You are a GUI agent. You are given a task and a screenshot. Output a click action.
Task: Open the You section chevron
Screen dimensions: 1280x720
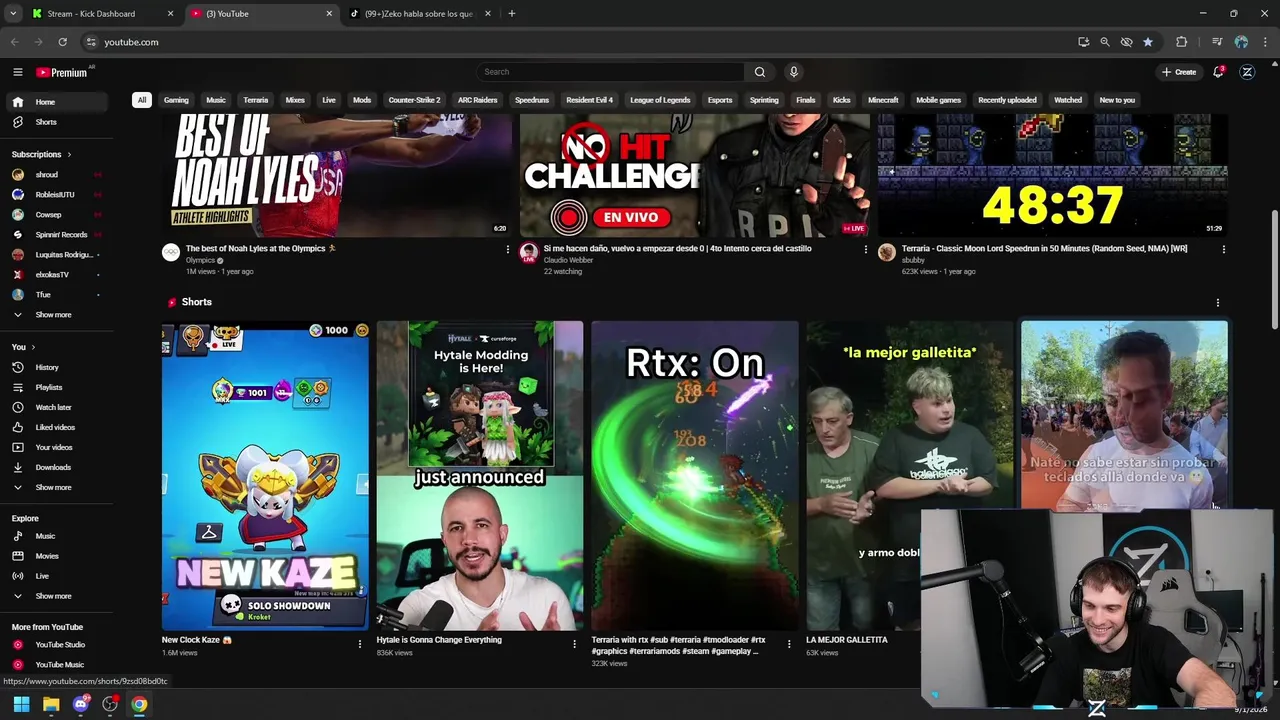(x=33, y=347)
